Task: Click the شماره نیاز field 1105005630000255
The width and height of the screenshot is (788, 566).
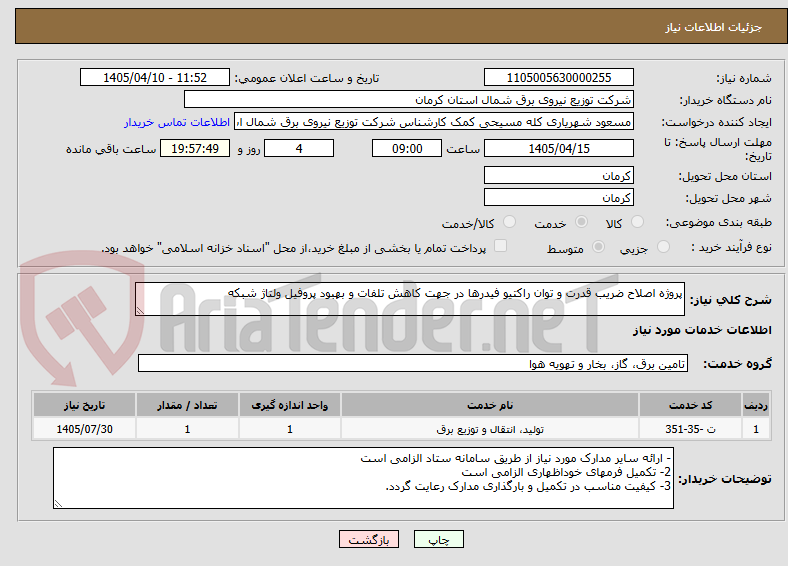Action: pos(558,77)
